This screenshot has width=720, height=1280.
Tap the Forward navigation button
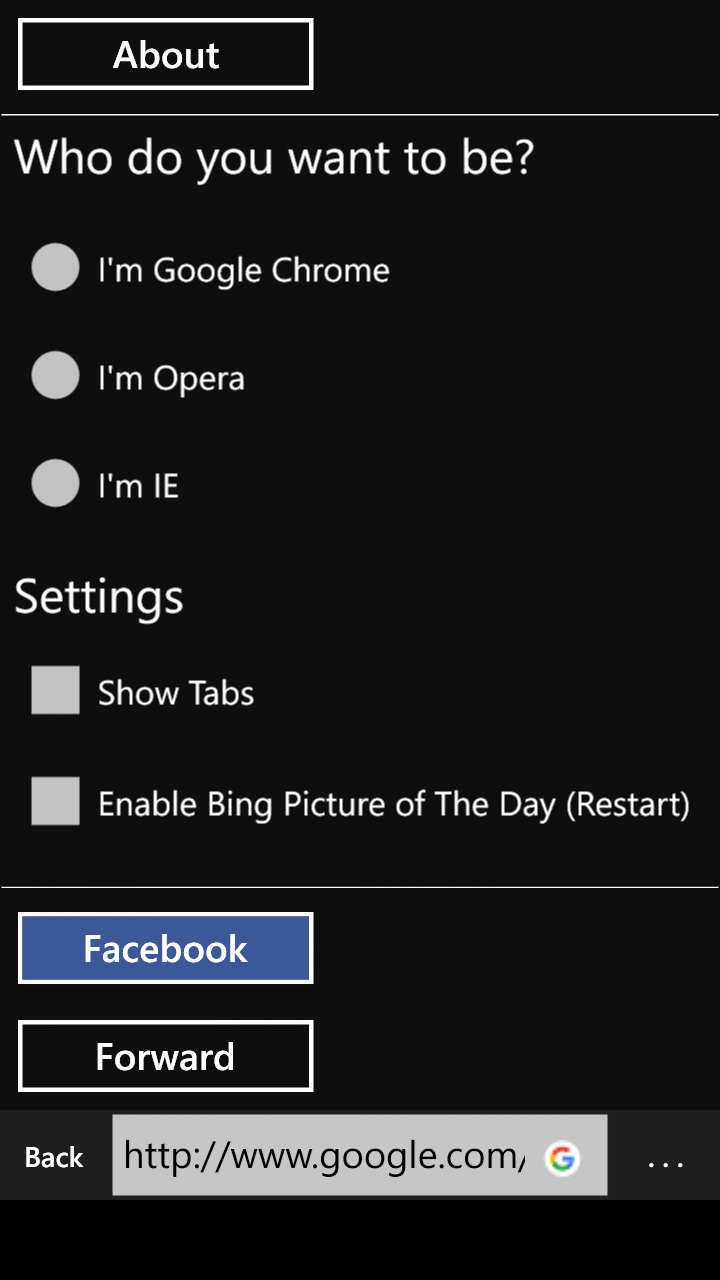166,1056
